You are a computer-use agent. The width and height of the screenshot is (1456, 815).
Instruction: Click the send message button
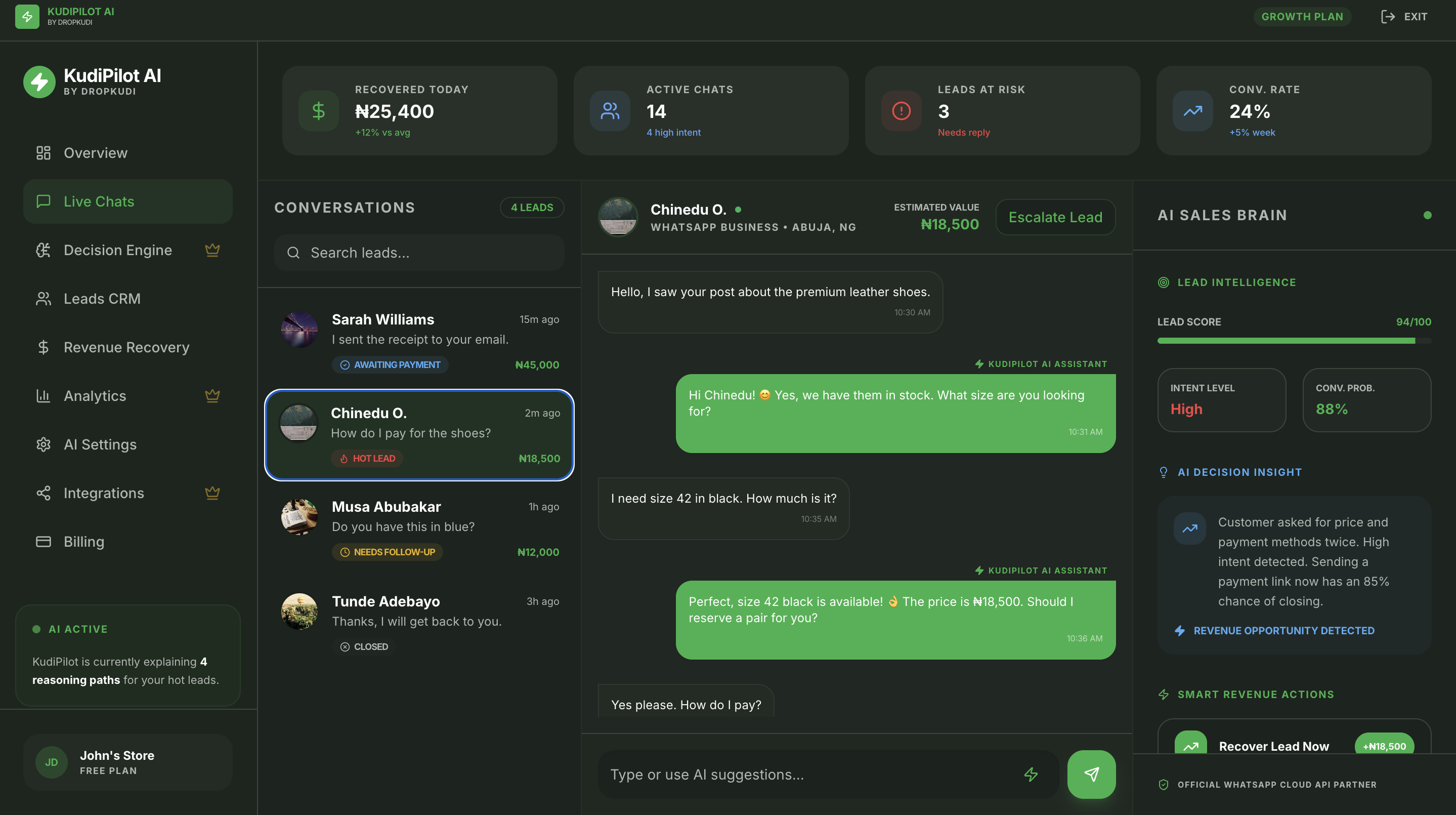1091,775
